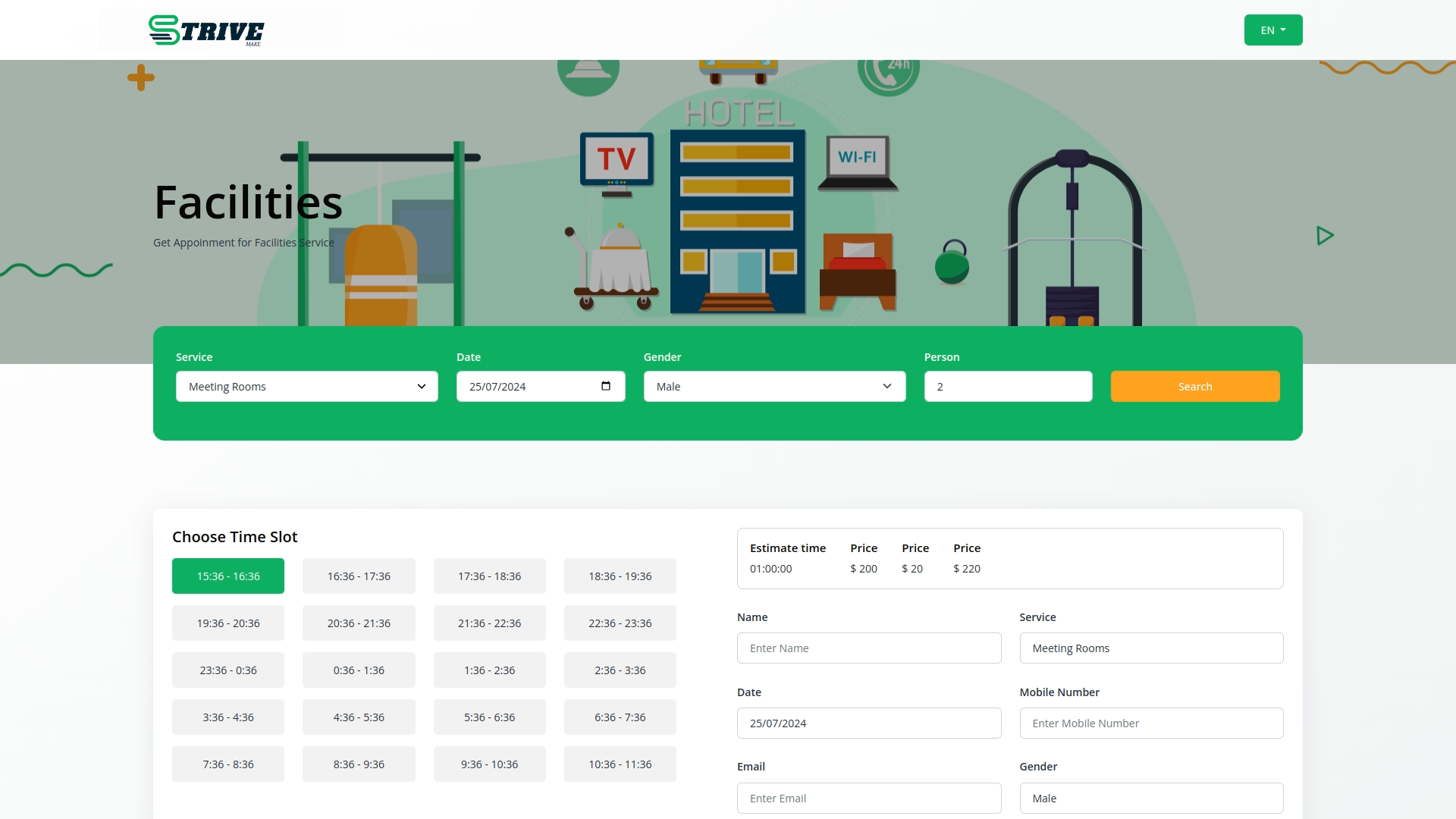Image resolution: width=1456 pixels, height=819 pixels.
Task: Open the EN language dropdown
Action: 1272,30
